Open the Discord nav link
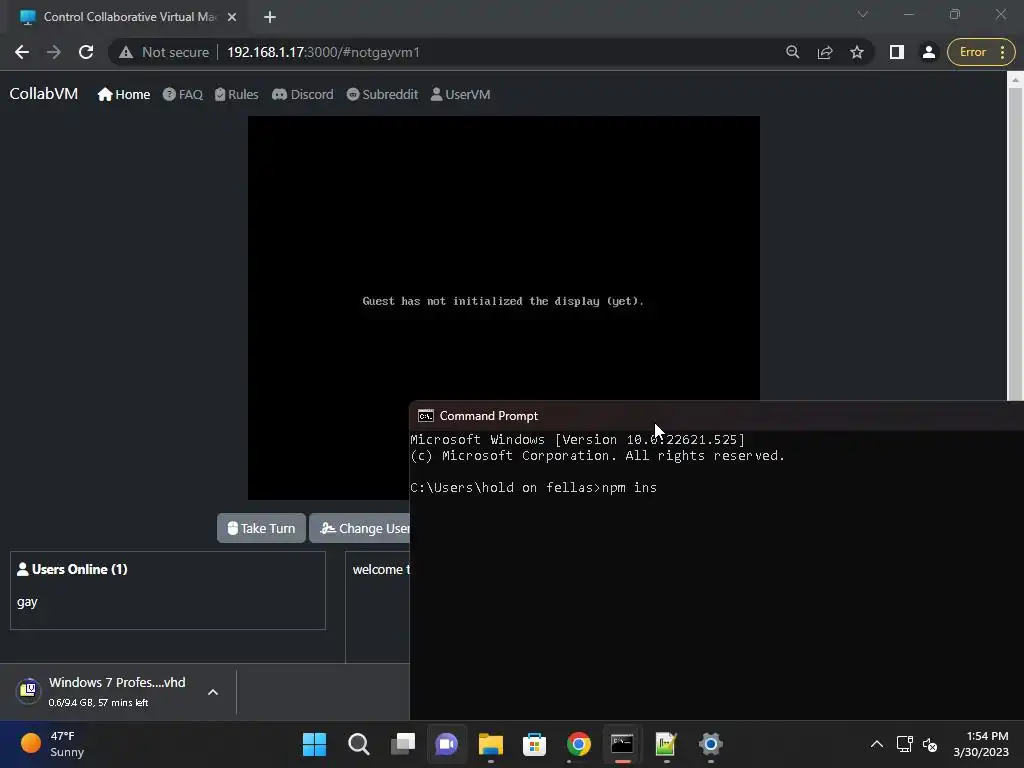Screen dimensions: 1024x768 pos(303,95)
